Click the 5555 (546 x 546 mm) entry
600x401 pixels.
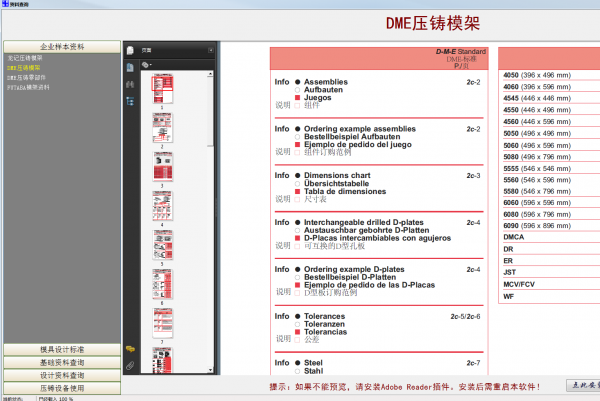(537, 169)
